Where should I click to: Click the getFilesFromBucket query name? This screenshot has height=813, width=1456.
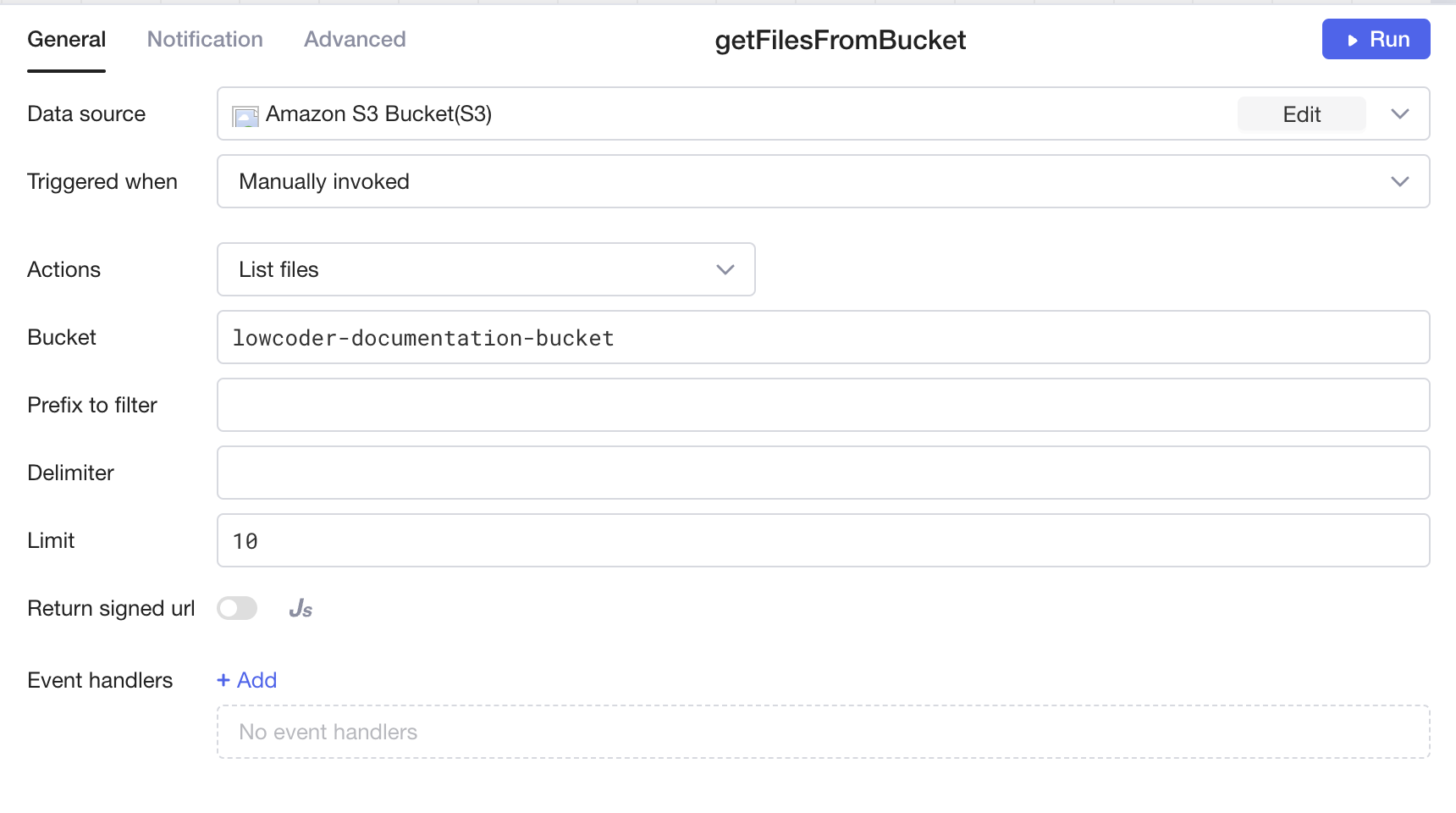(x=840, y=41)
